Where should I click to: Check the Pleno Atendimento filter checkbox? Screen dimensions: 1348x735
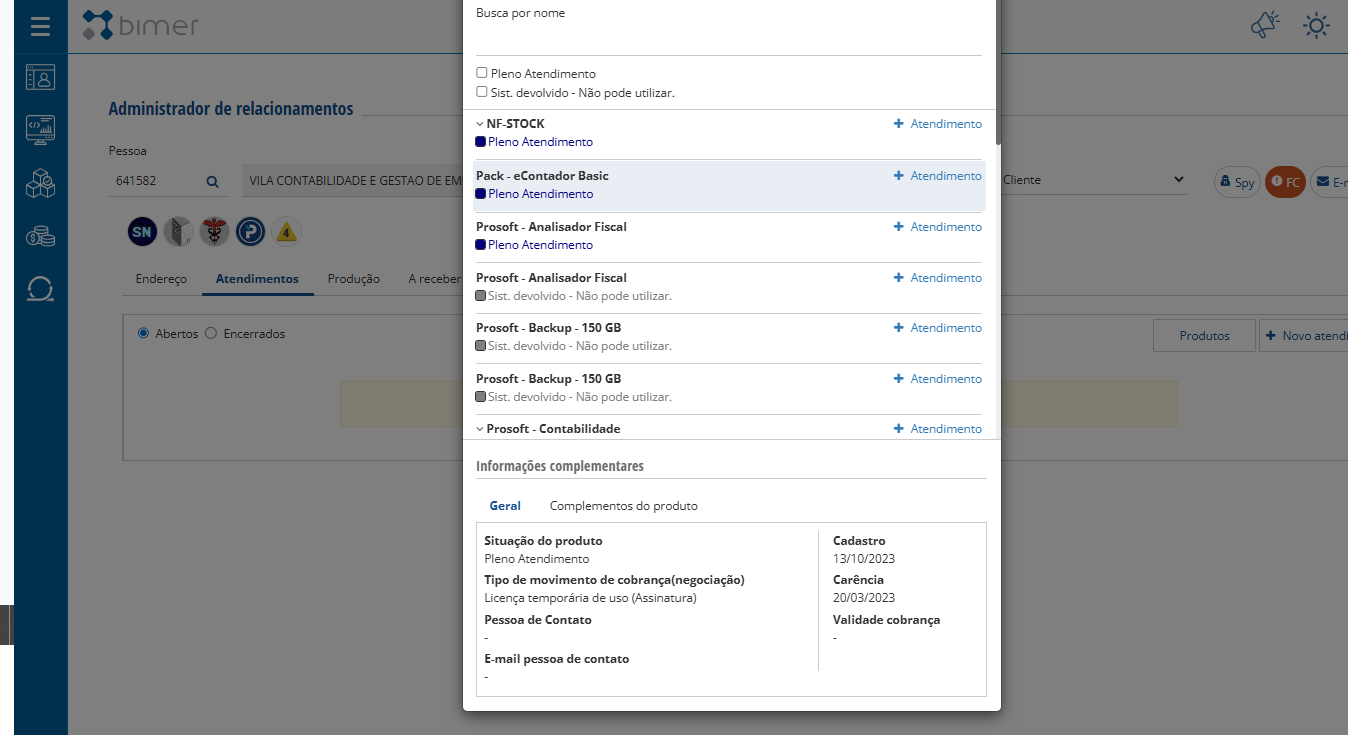pos(482,73)
